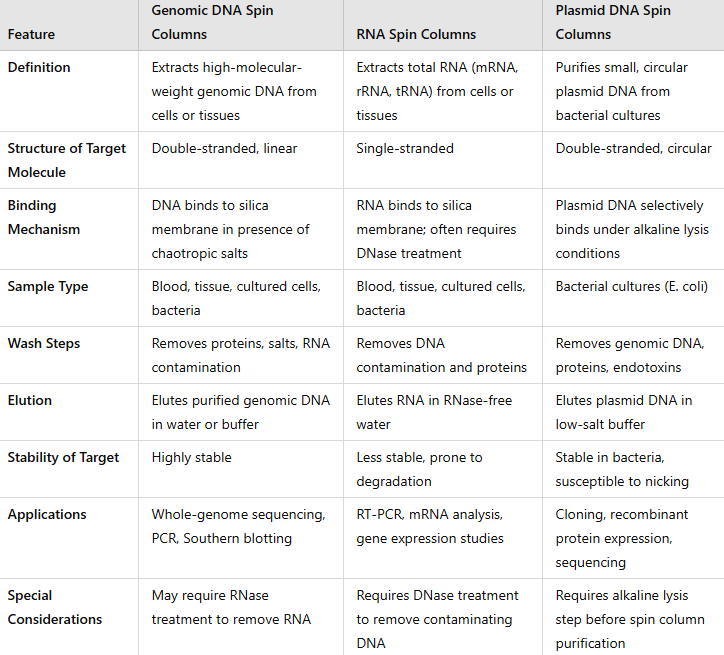The width and height of the screenshot is (724, 655).
Task: Select the "Whole-genome sequencing, PCR, Southern blotting" cell
Action: pos(238,526)
